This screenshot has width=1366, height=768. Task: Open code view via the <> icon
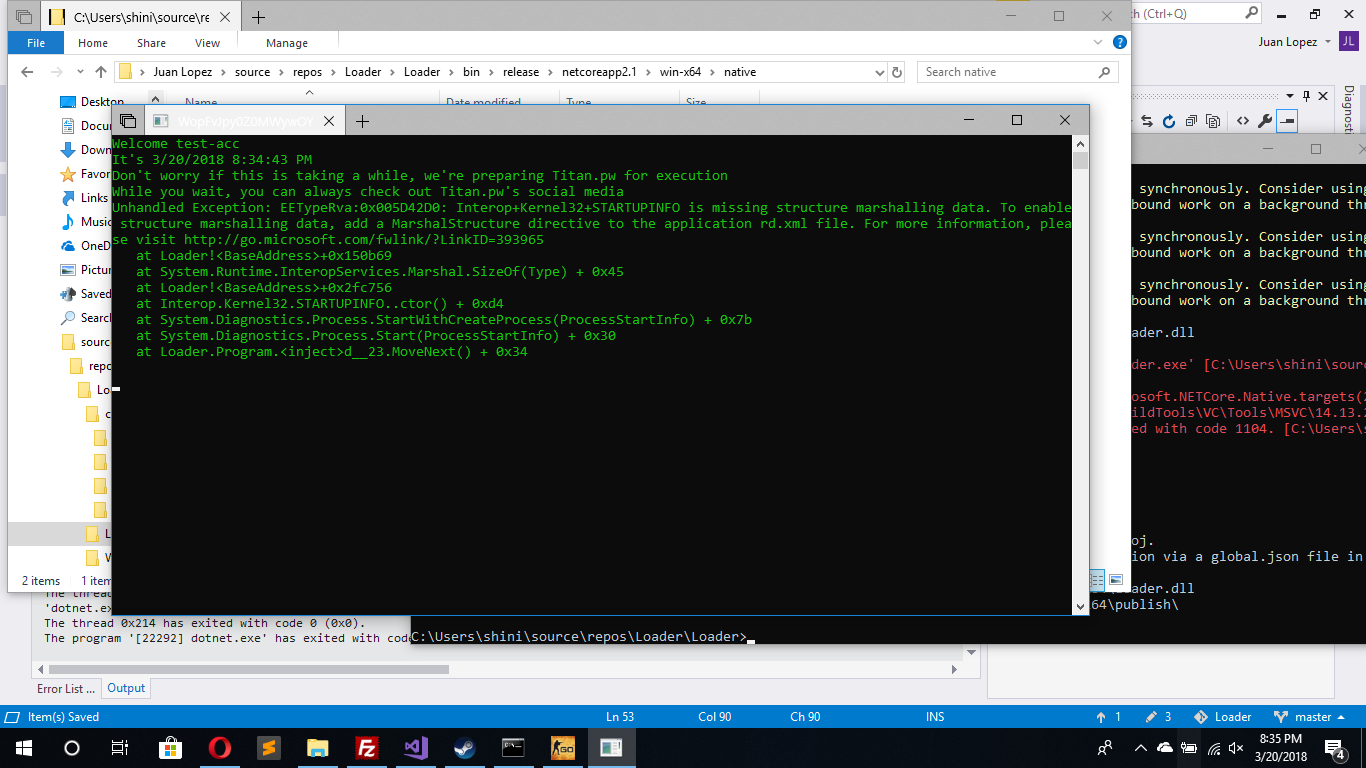click(1243, 120)
